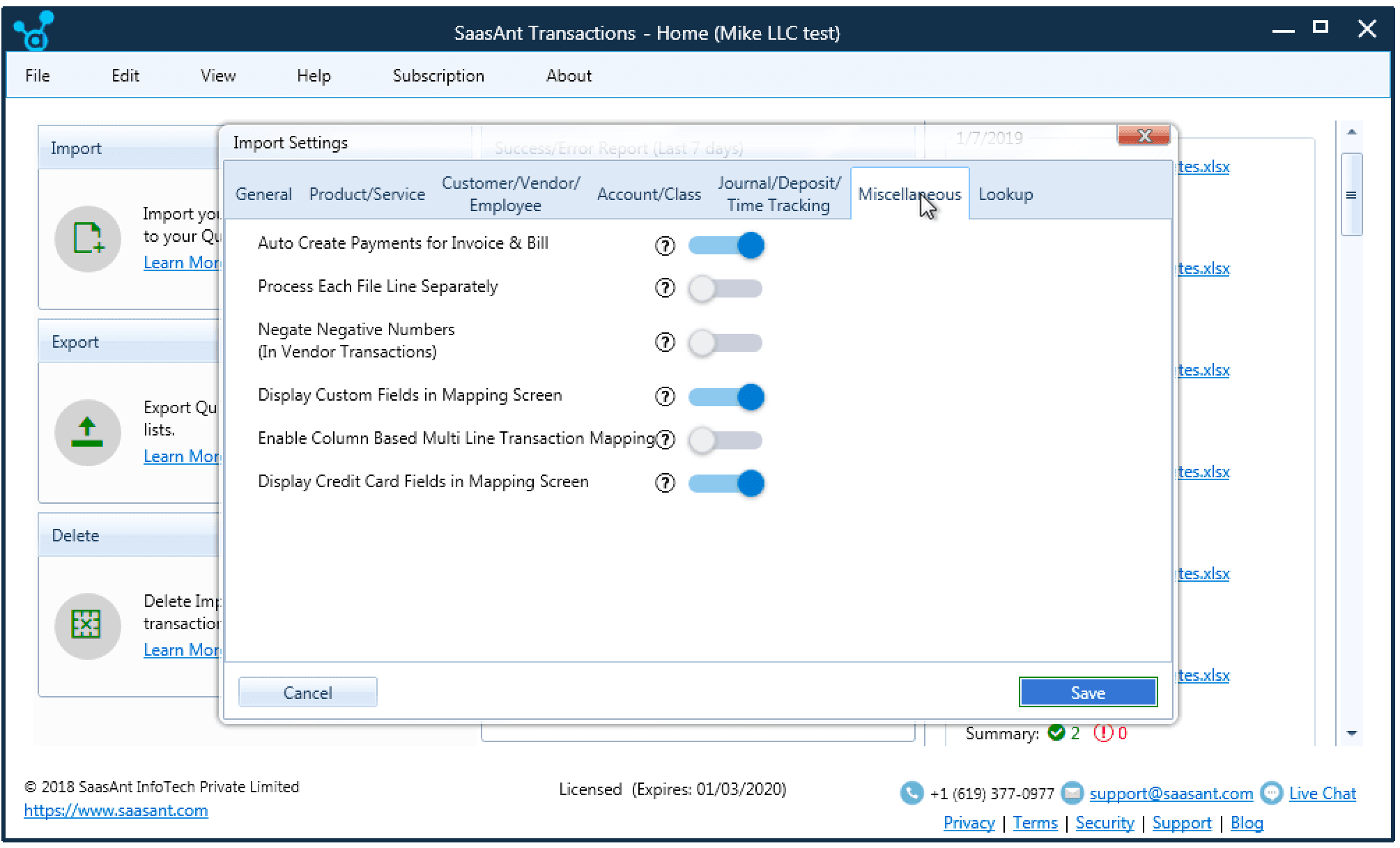The height and width of the screenshot is (848, 1400).
Task: Cancel the Import Settings dialog
Action: point(307,693)
